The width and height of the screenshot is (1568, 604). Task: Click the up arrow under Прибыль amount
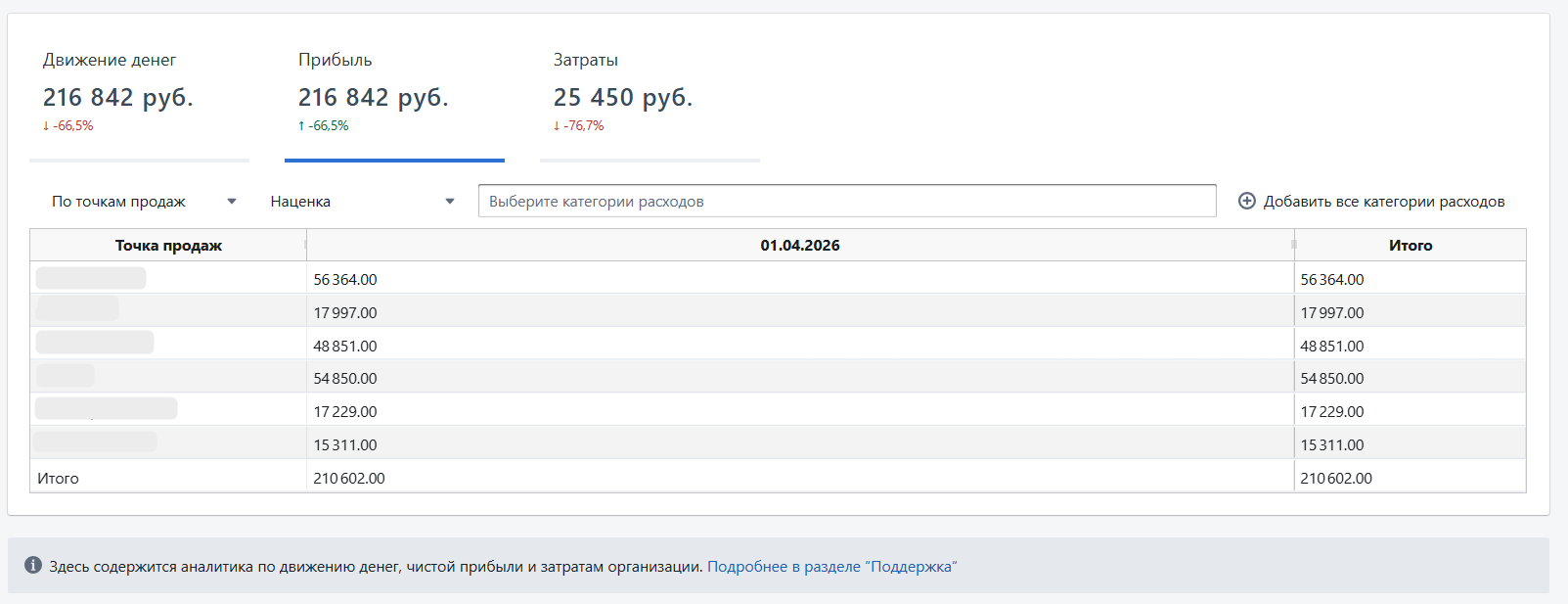301,126
